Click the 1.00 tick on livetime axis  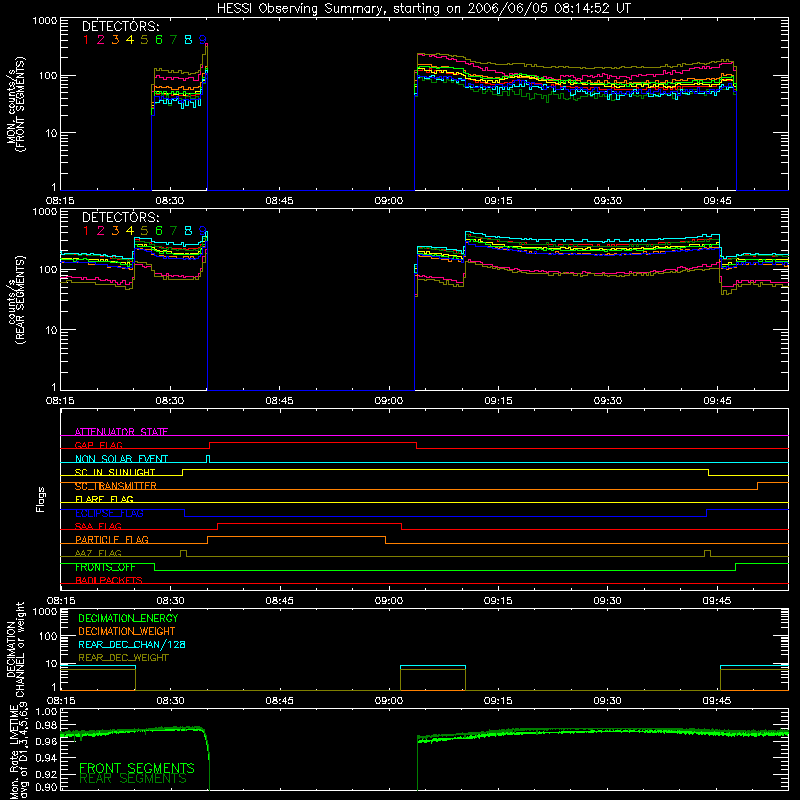(46, 712)
